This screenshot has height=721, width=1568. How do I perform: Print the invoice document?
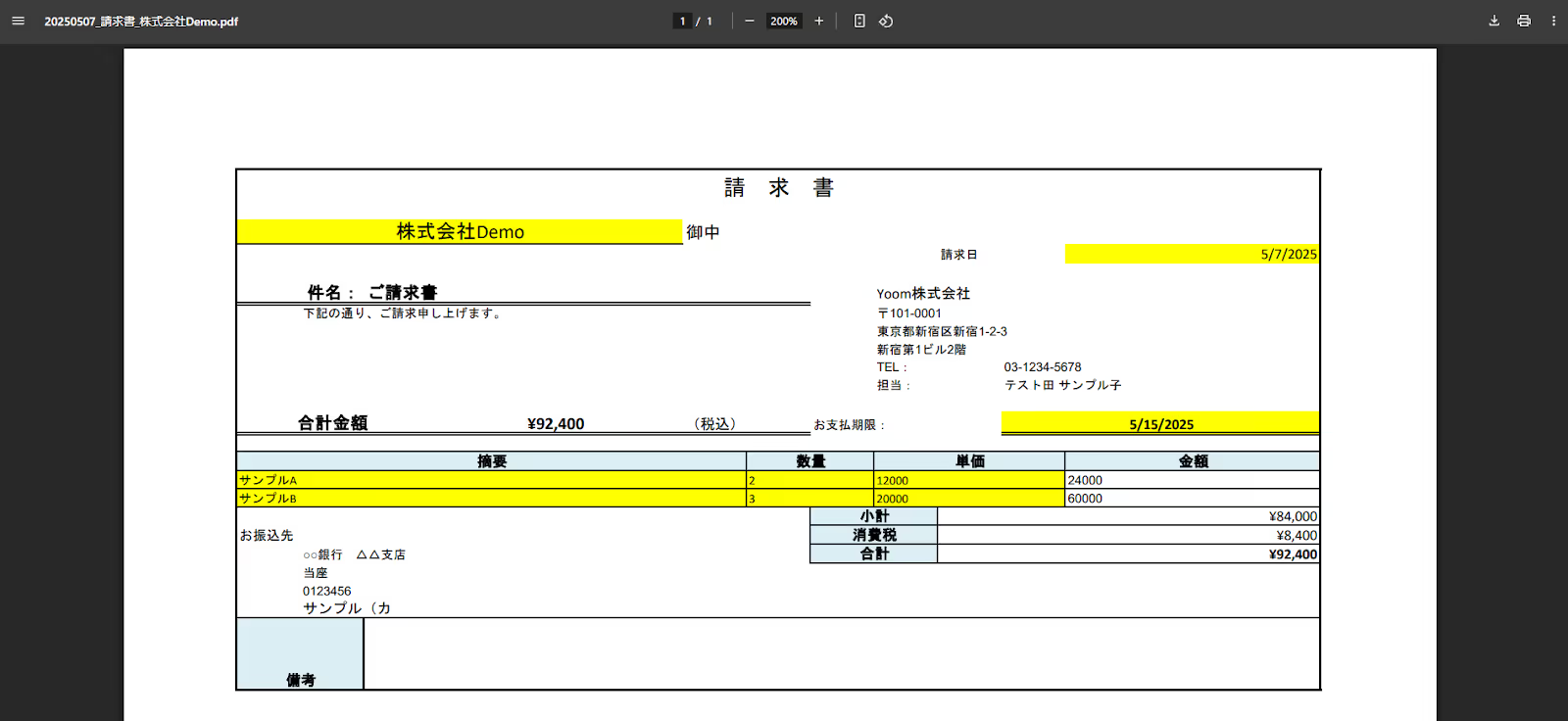1524,21
